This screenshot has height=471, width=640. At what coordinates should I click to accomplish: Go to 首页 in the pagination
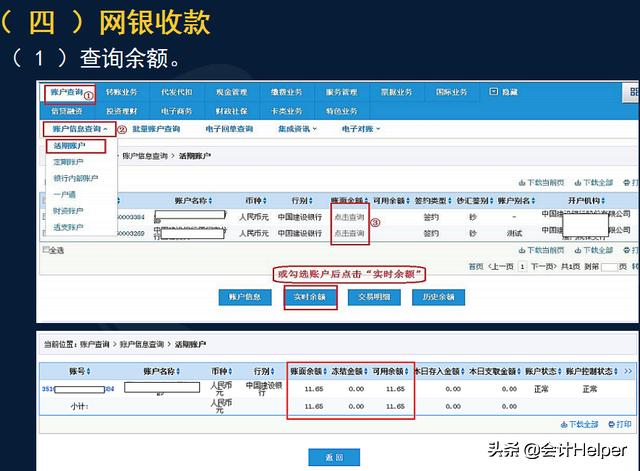point(476,267)
